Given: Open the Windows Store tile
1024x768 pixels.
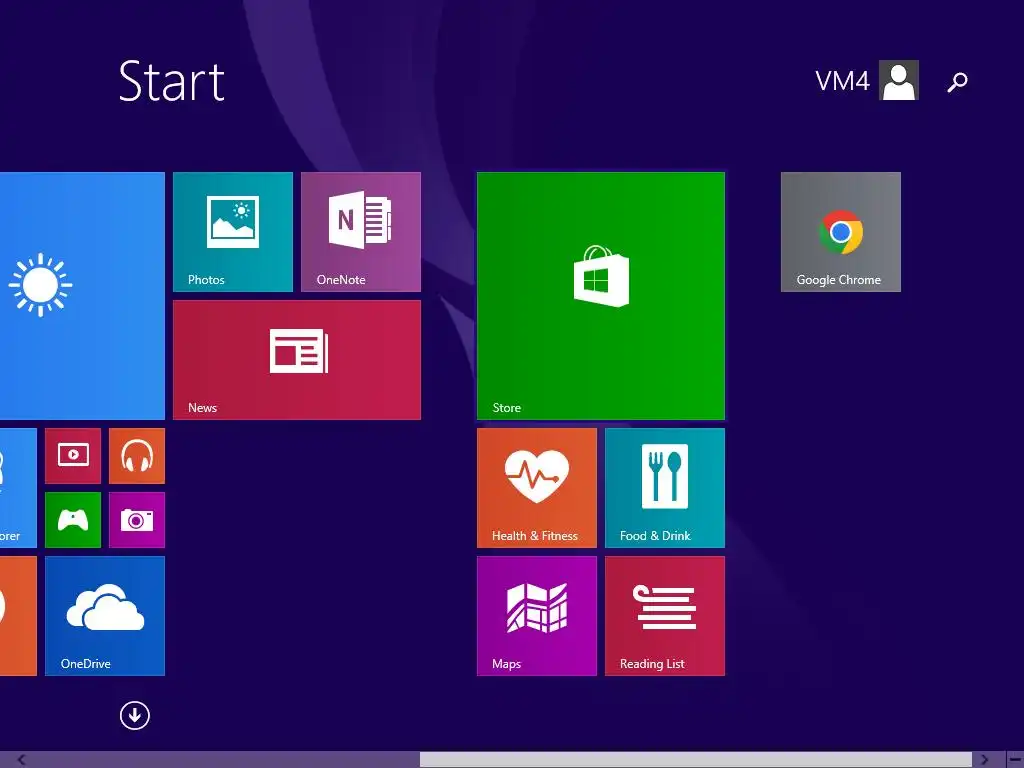Looking at the screenshot, I should pos(601,295).
